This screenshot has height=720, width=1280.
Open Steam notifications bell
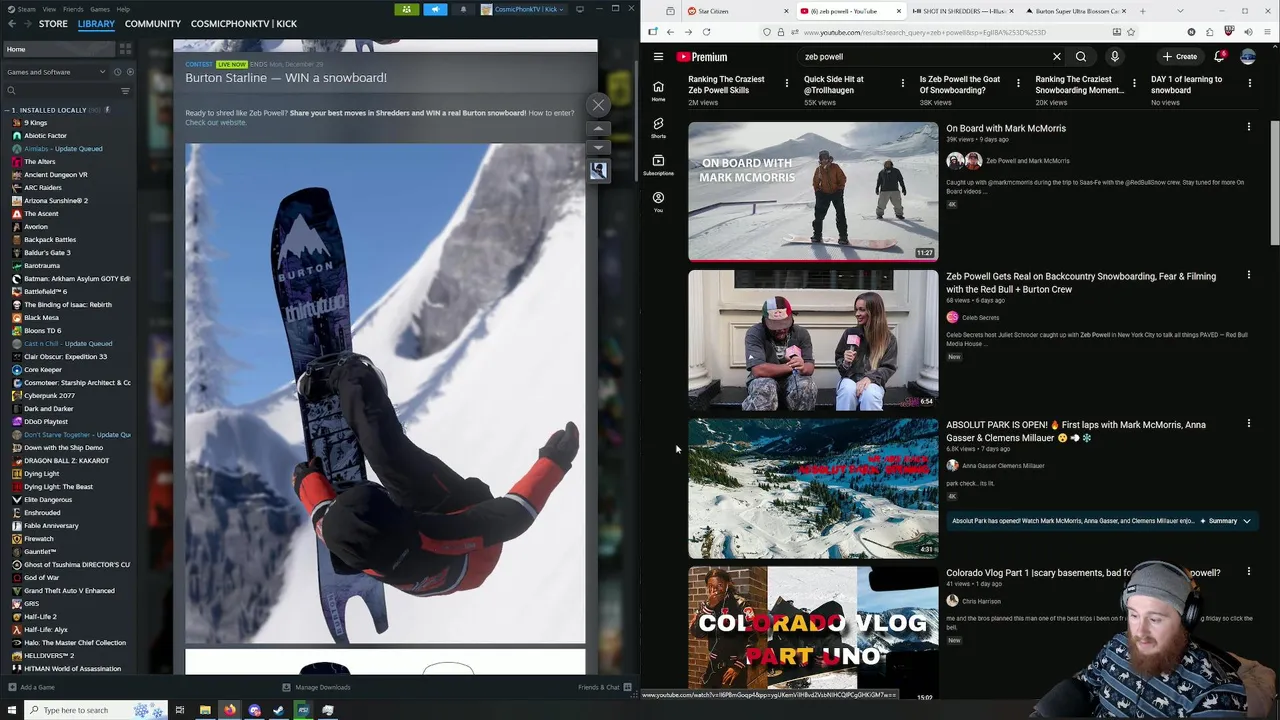(x=463, y=9)
